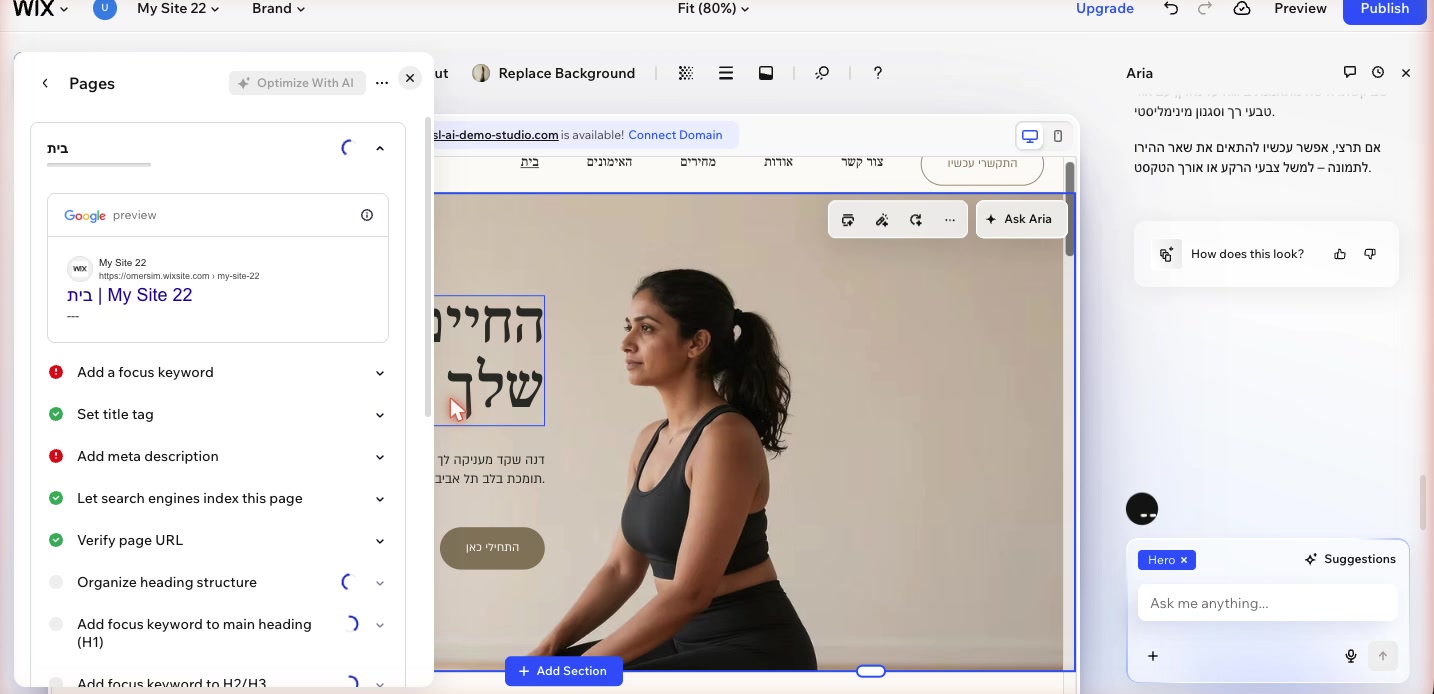Click the Google preview info icon

click(x=367, y=215)
